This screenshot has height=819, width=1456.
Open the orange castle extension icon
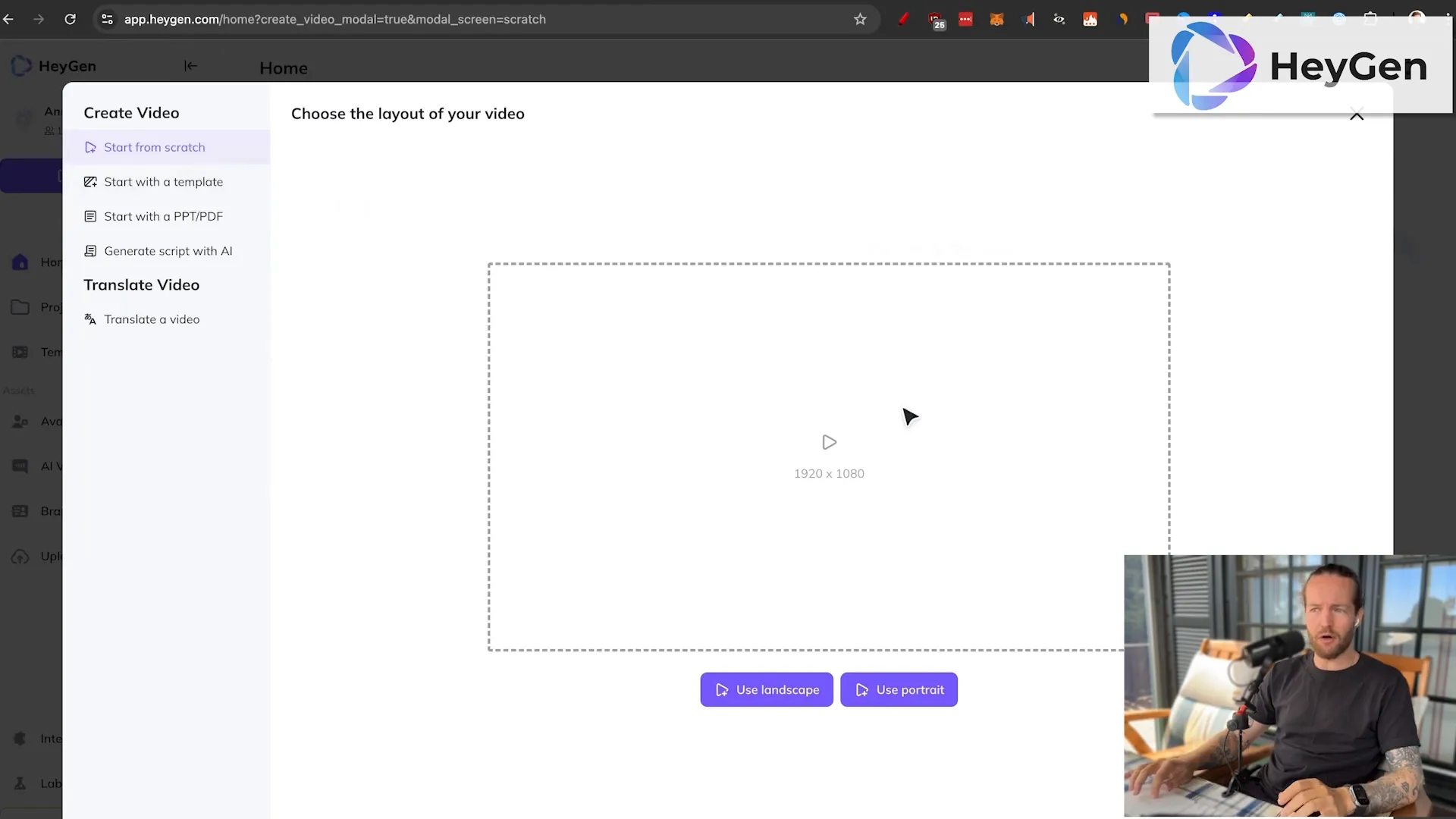(x=1090, y=20)
